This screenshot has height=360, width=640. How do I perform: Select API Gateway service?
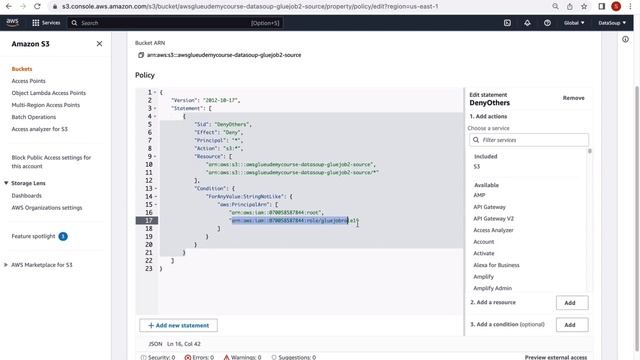489,207
